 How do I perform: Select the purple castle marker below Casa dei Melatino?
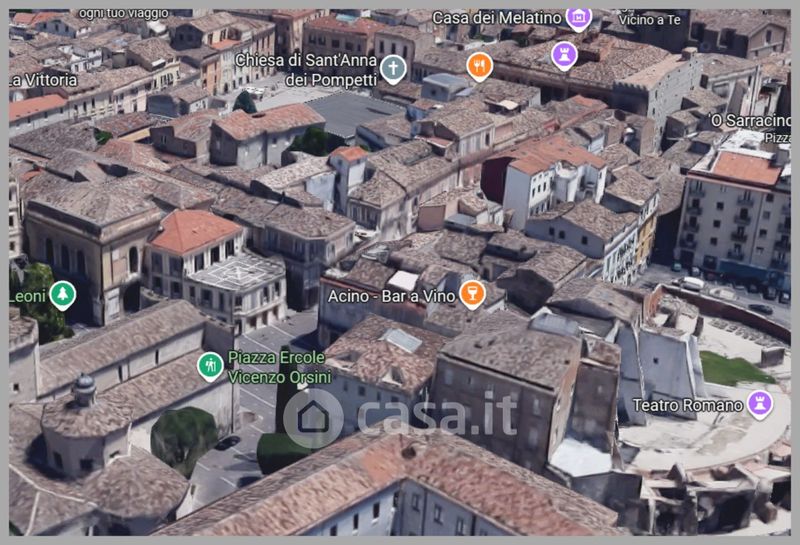pos(564,55)
